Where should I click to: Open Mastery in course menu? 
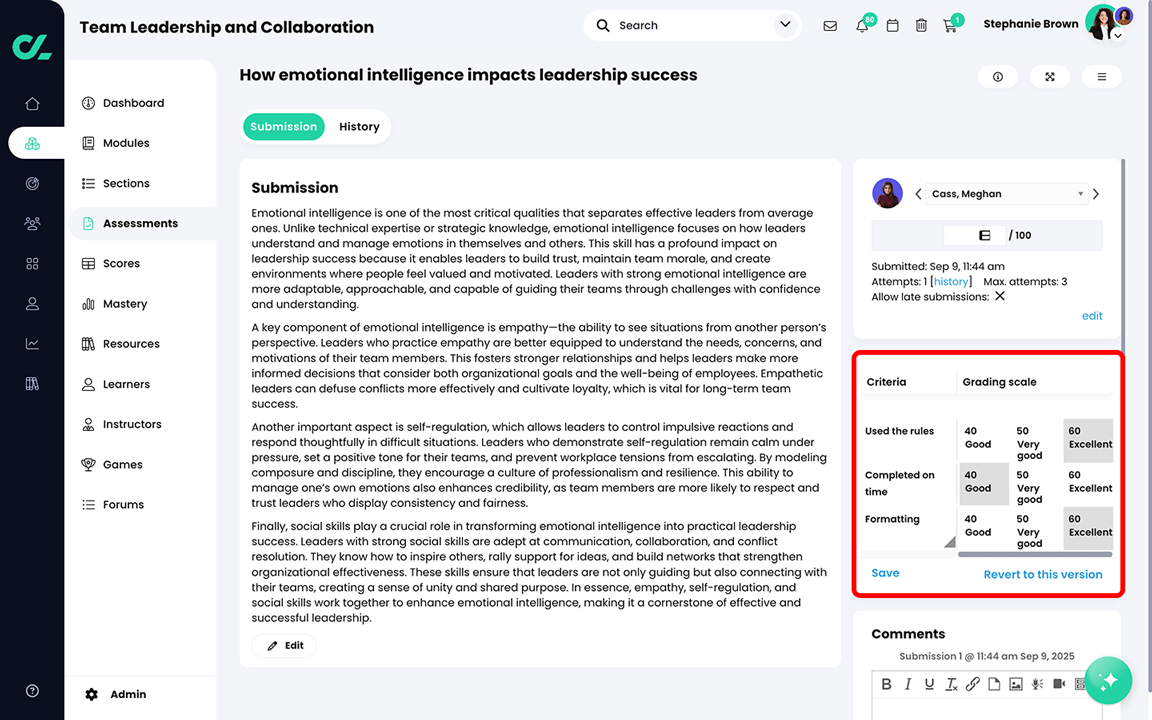point(124,303)
